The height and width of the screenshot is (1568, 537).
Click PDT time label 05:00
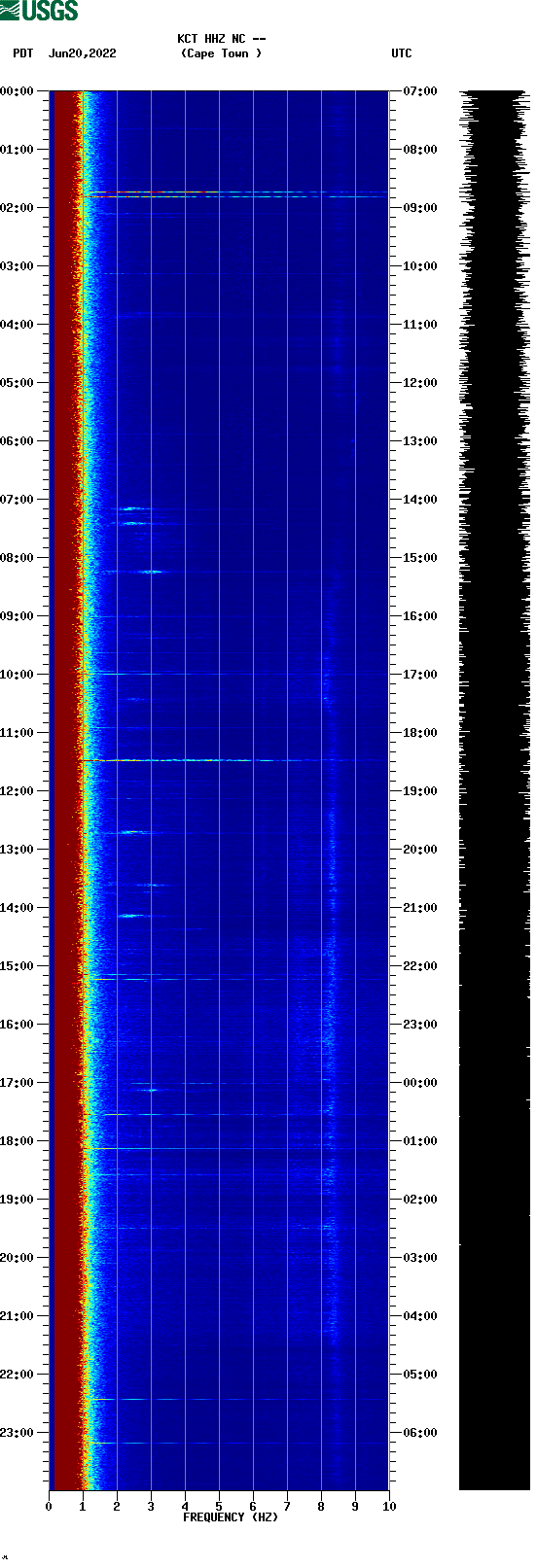tap(18, 383)
